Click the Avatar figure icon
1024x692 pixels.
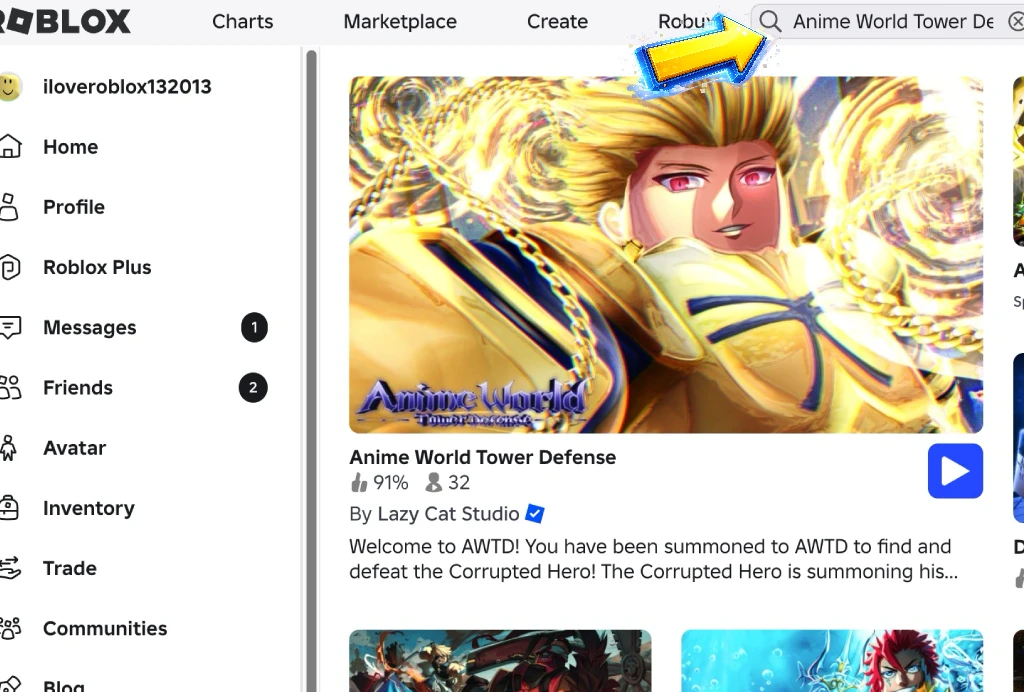point(8,448)
